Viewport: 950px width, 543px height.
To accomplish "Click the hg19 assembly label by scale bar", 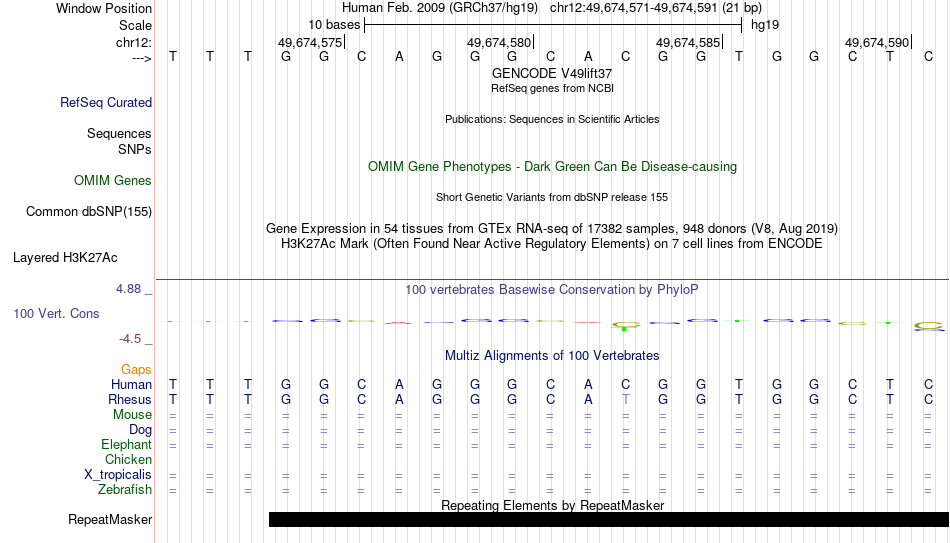I will click(765, 25).
